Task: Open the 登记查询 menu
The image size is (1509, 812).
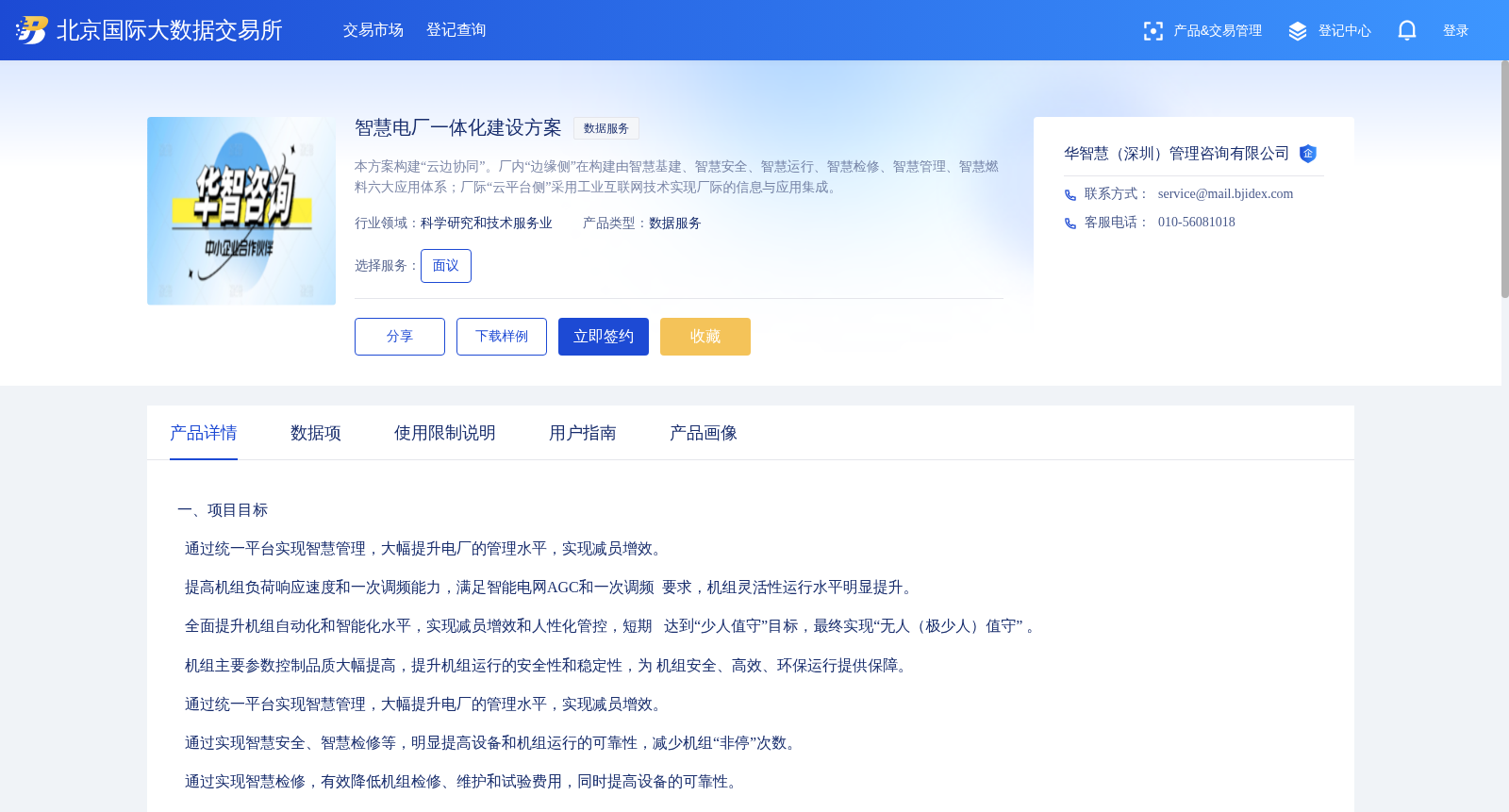Action: point(456,30)
